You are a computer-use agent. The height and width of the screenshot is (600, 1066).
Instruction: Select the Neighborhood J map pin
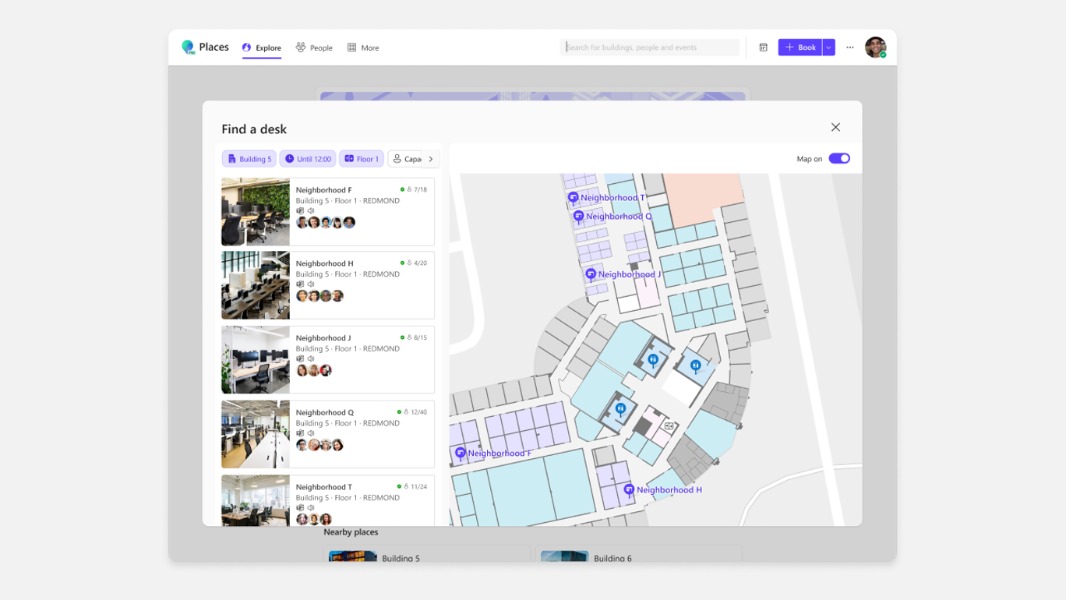[x=590, y=273]
